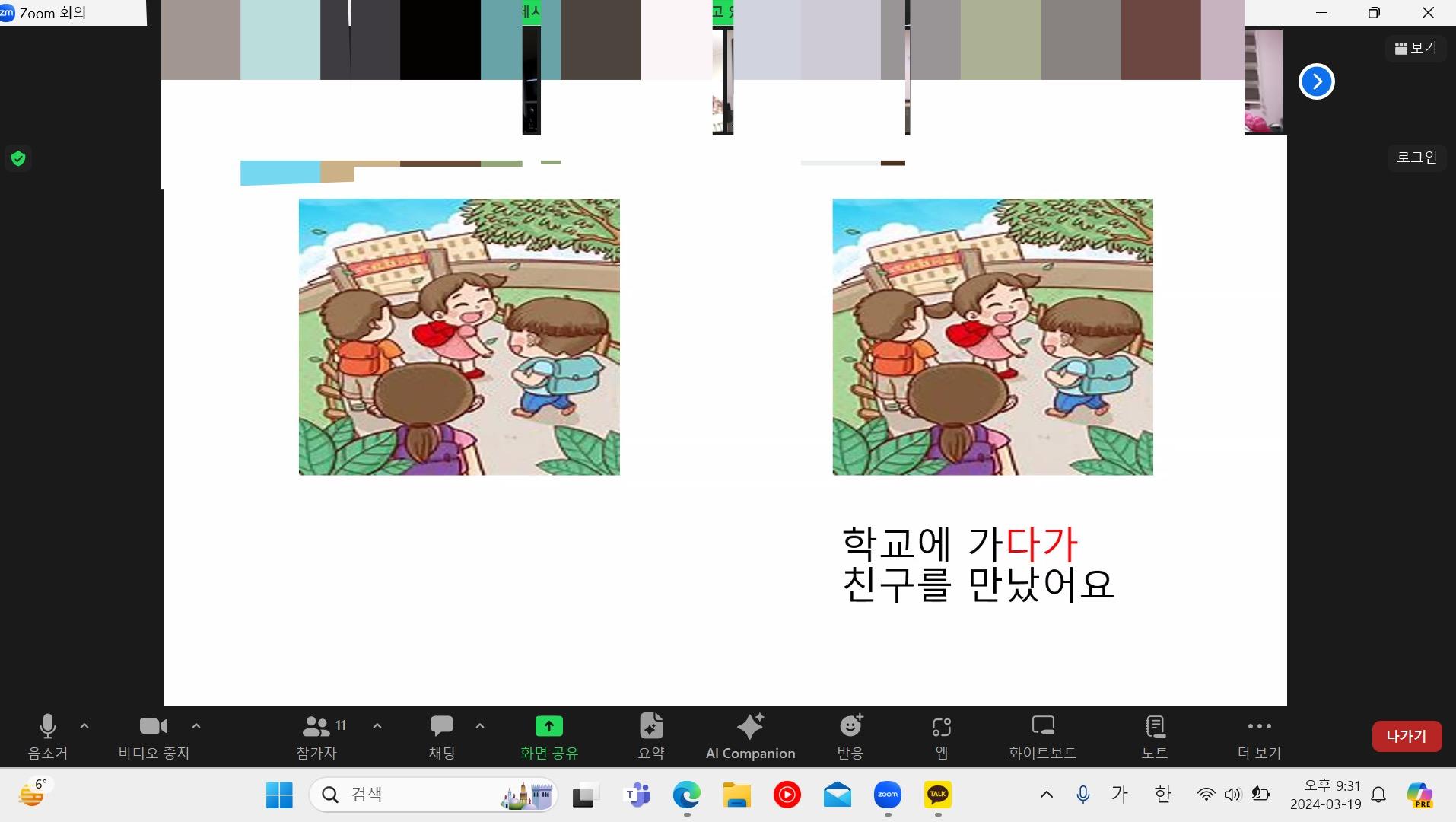Viewport: 1456px width, 822px height.
Task: Toggle 한 input mode indicator
Action: pyautogui.click(x=1162, y=795)
